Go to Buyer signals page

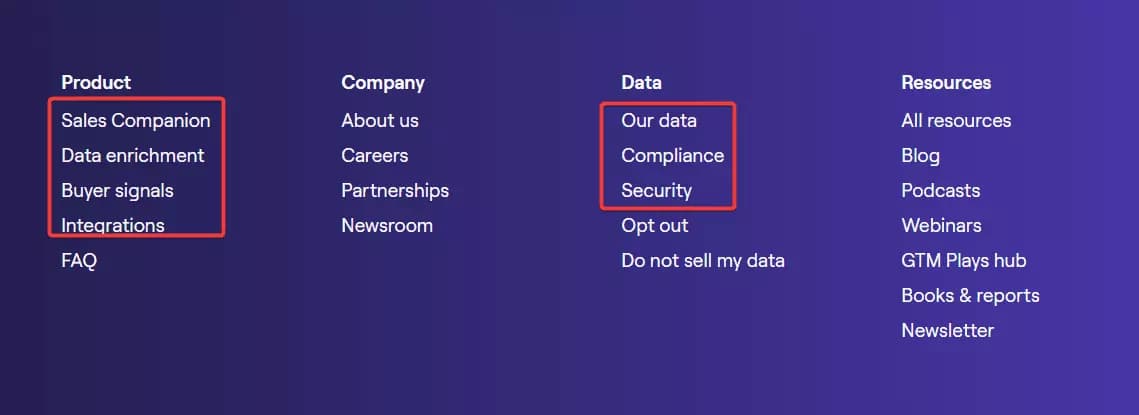pyautogui.click(x=117, y=191)
